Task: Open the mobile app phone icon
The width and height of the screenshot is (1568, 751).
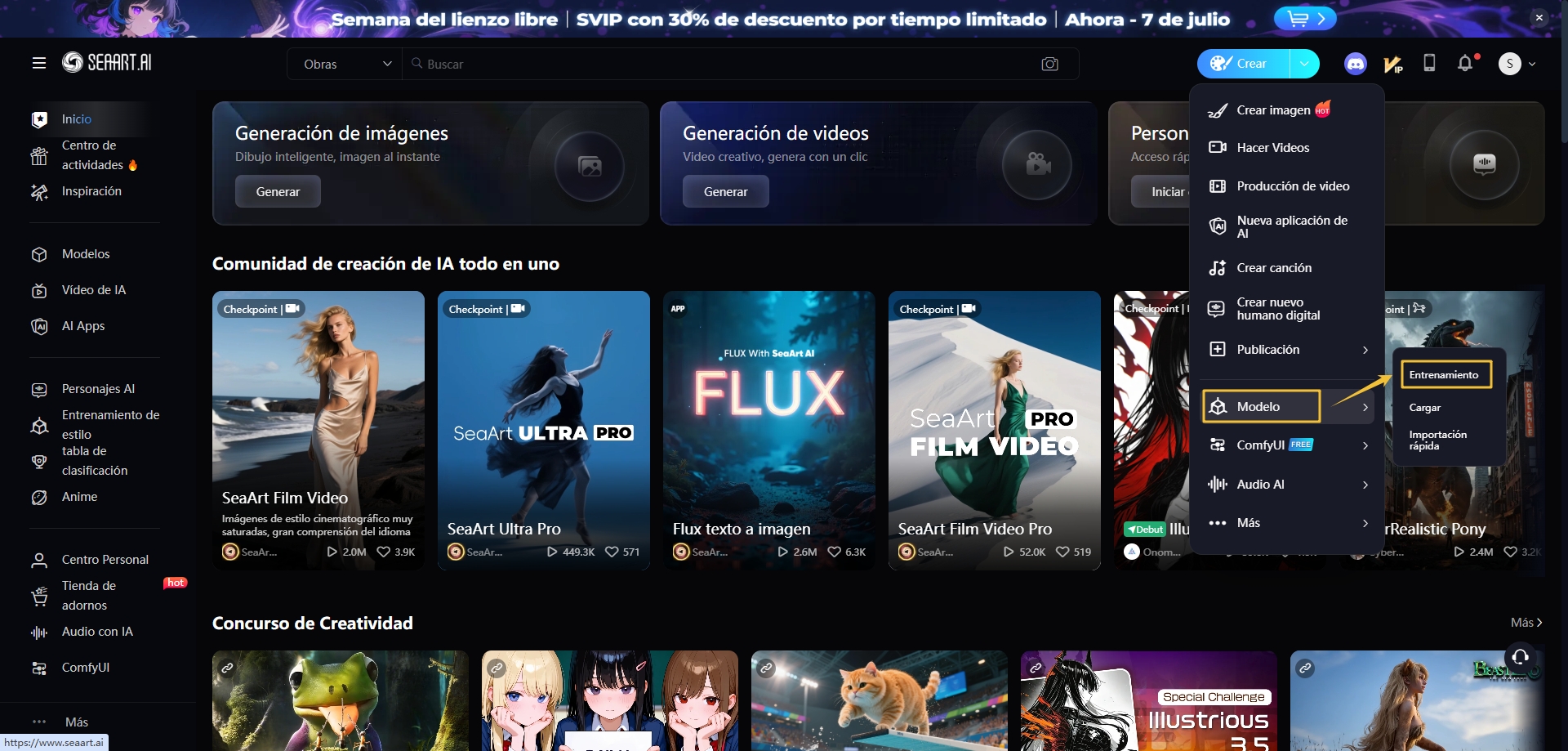Action: pyautogui.click(x=1429, y=63)
